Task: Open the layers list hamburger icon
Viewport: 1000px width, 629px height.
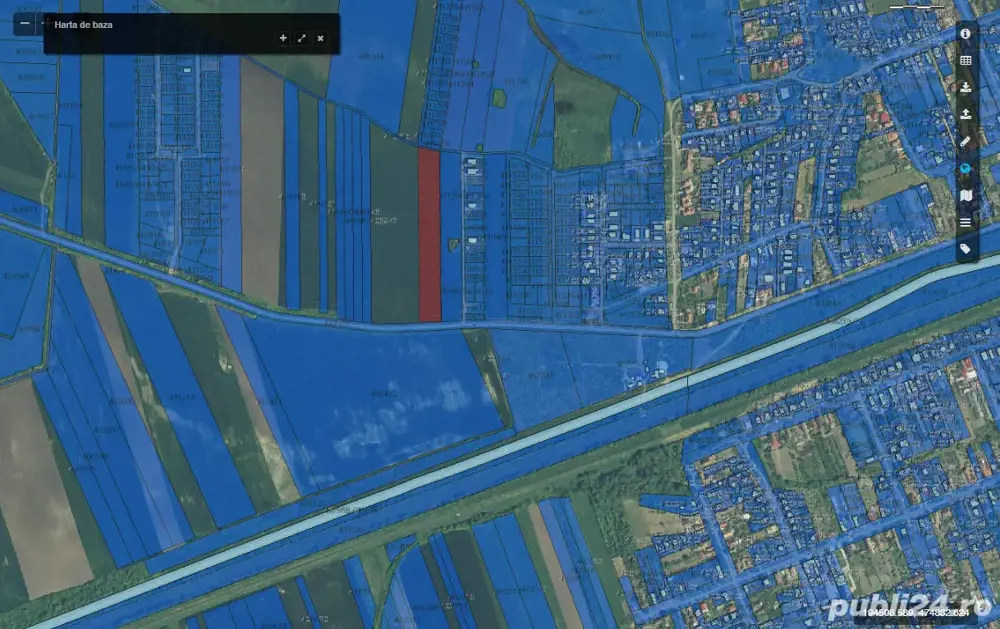Action: (x=966, y=222)
